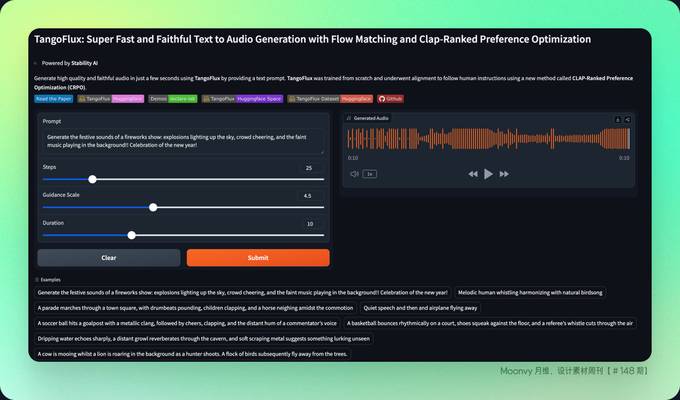Change playback speed with 1x button
The width and height of the screenshot is (680, 400).
coord(369,174)
